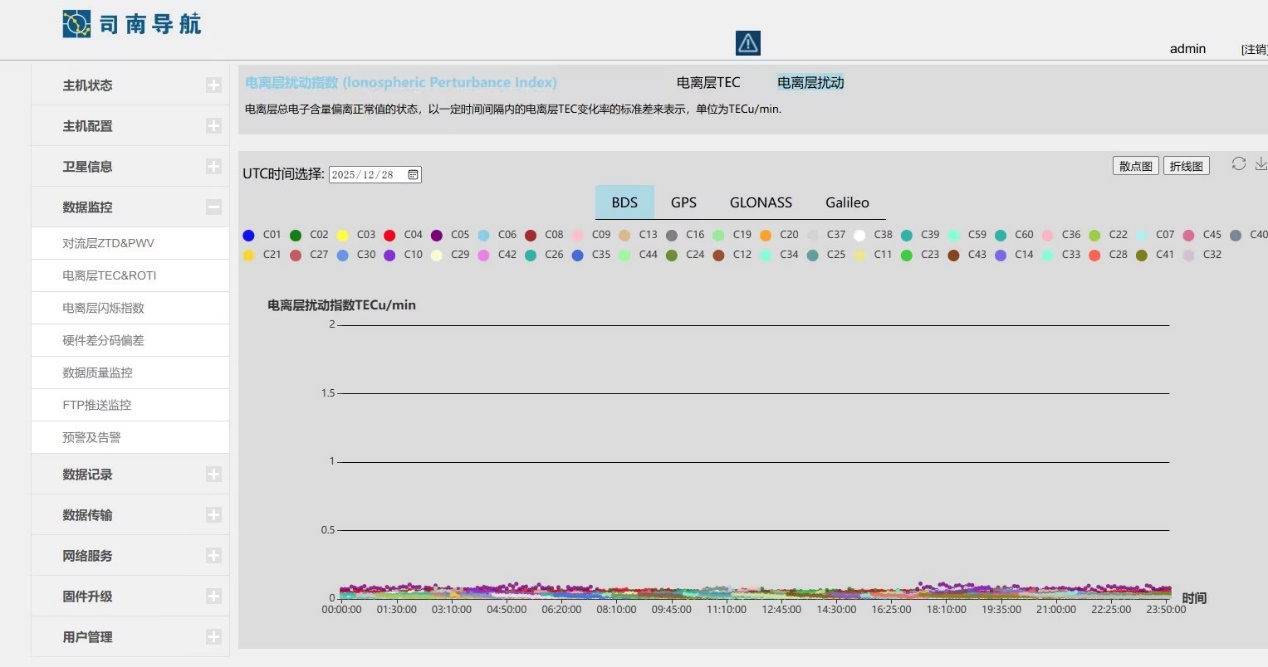This screenshot has height=667, width=1268.
Task: Click the 折线图 line chart button
Action: tap(1186, 166)
